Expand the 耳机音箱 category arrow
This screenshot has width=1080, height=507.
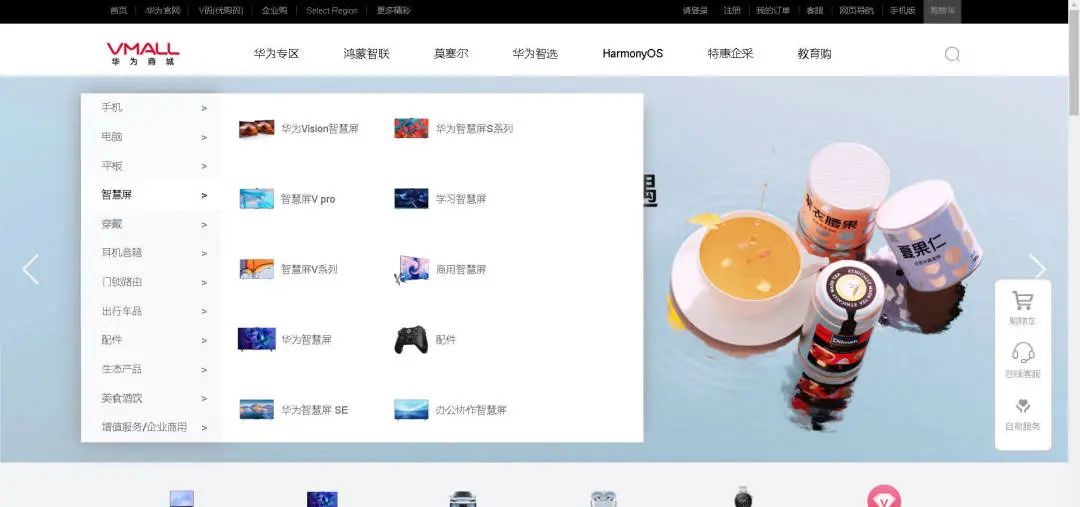tap(204, 254)
